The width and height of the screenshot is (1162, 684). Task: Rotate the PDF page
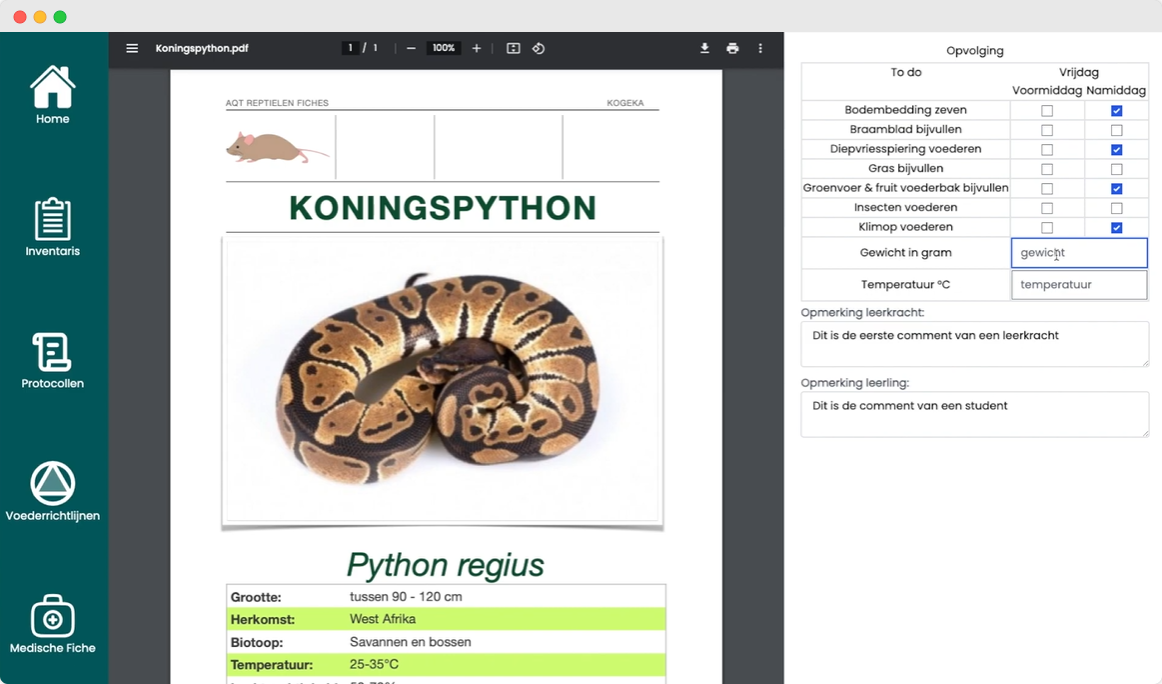[x=538, y=47]
